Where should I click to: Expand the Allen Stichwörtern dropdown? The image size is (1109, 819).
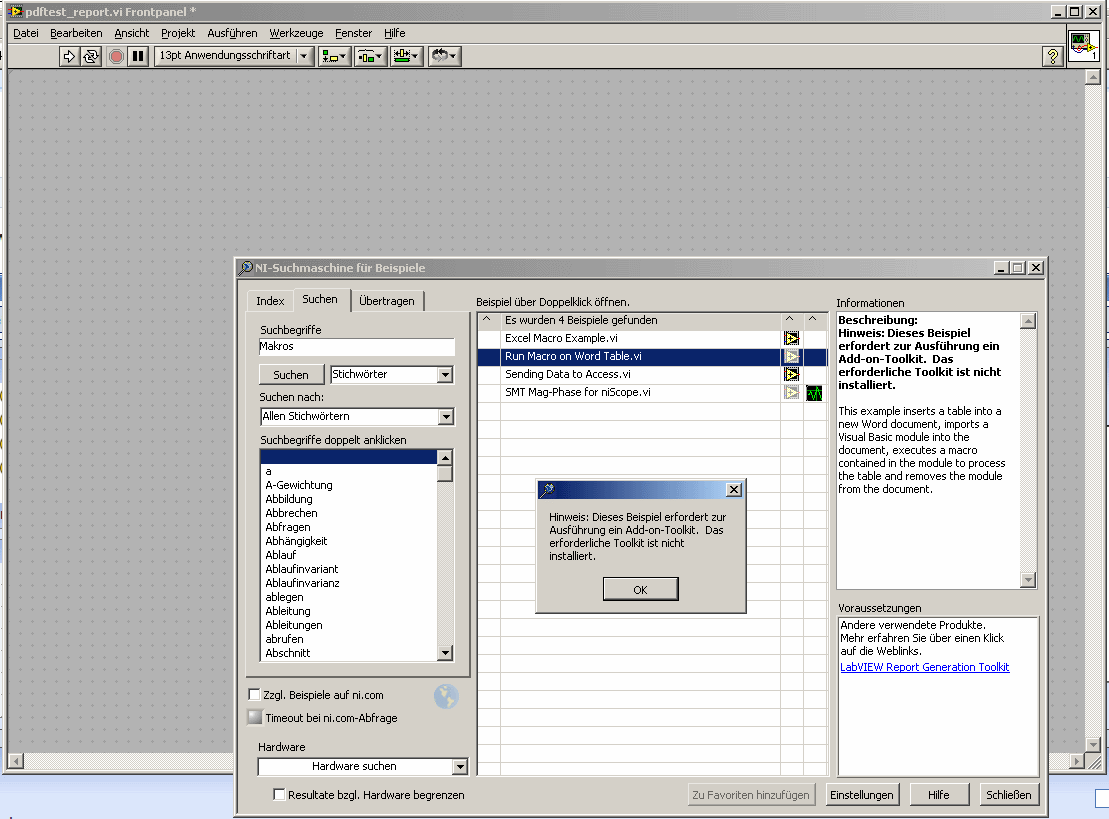357,416
